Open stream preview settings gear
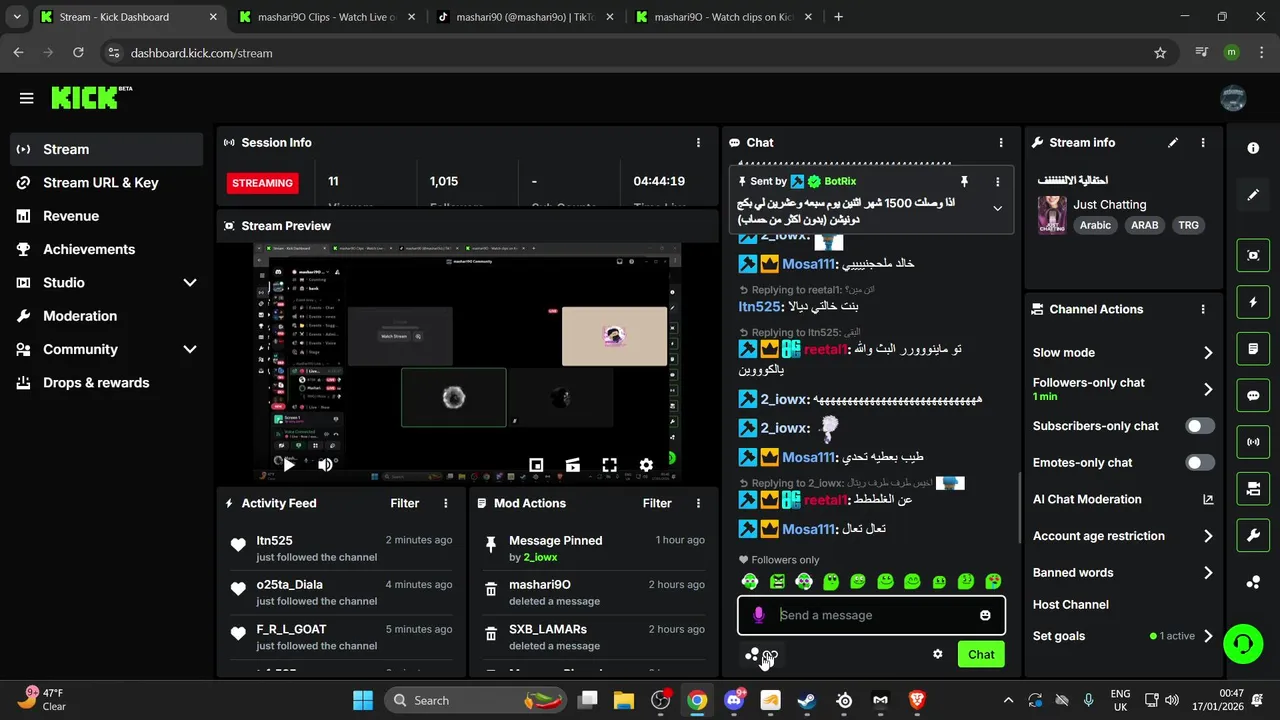The width and height of the screenshot is (1280, 720). 646,465
